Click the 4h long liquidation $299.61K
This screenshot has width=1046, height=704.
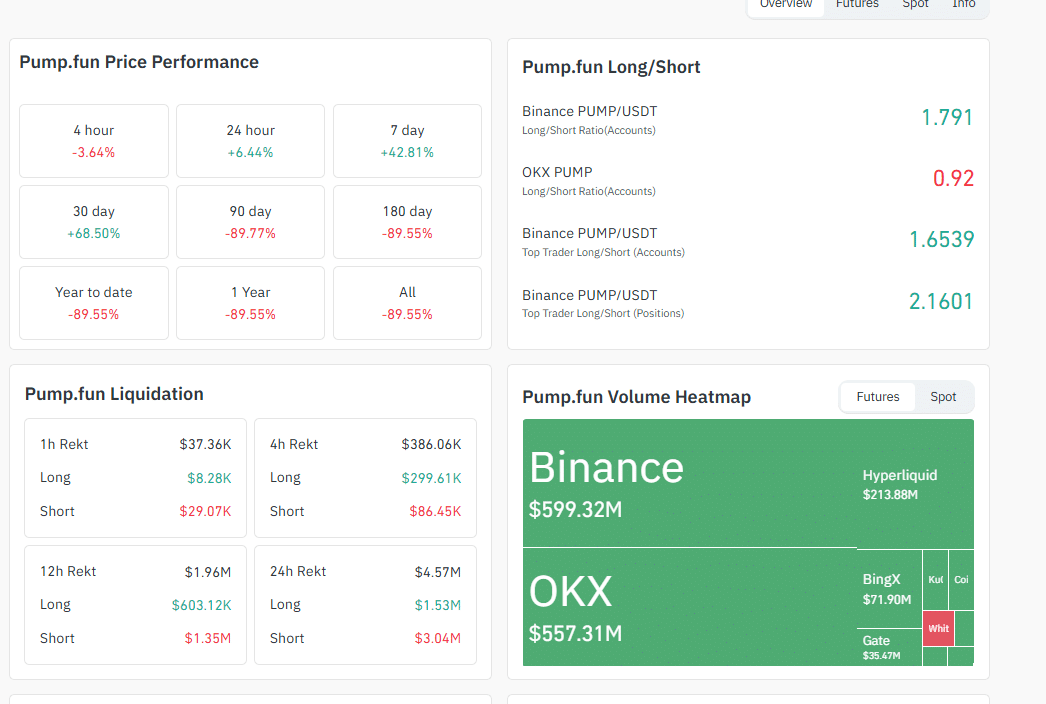[x=431, y=478]
